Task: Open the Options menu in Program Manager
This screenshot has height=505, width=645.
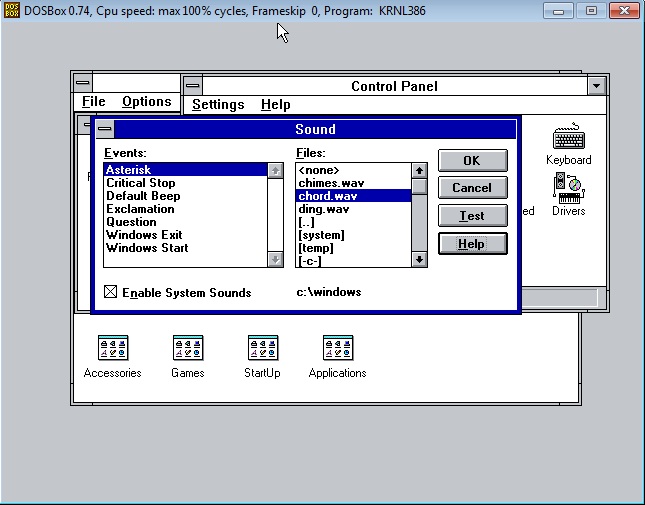Action: tap(146, 101)
